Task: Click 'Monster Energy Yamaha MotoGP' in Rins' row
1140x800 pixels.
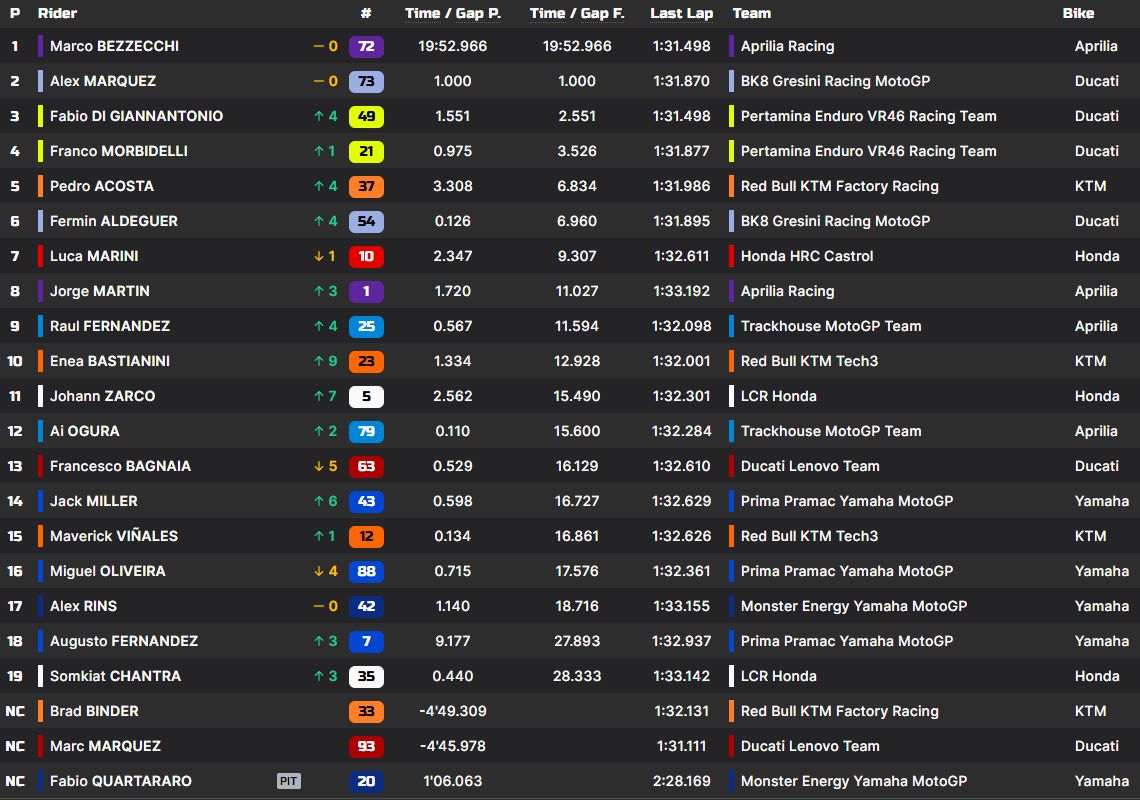Action: (x=854, y=606)
